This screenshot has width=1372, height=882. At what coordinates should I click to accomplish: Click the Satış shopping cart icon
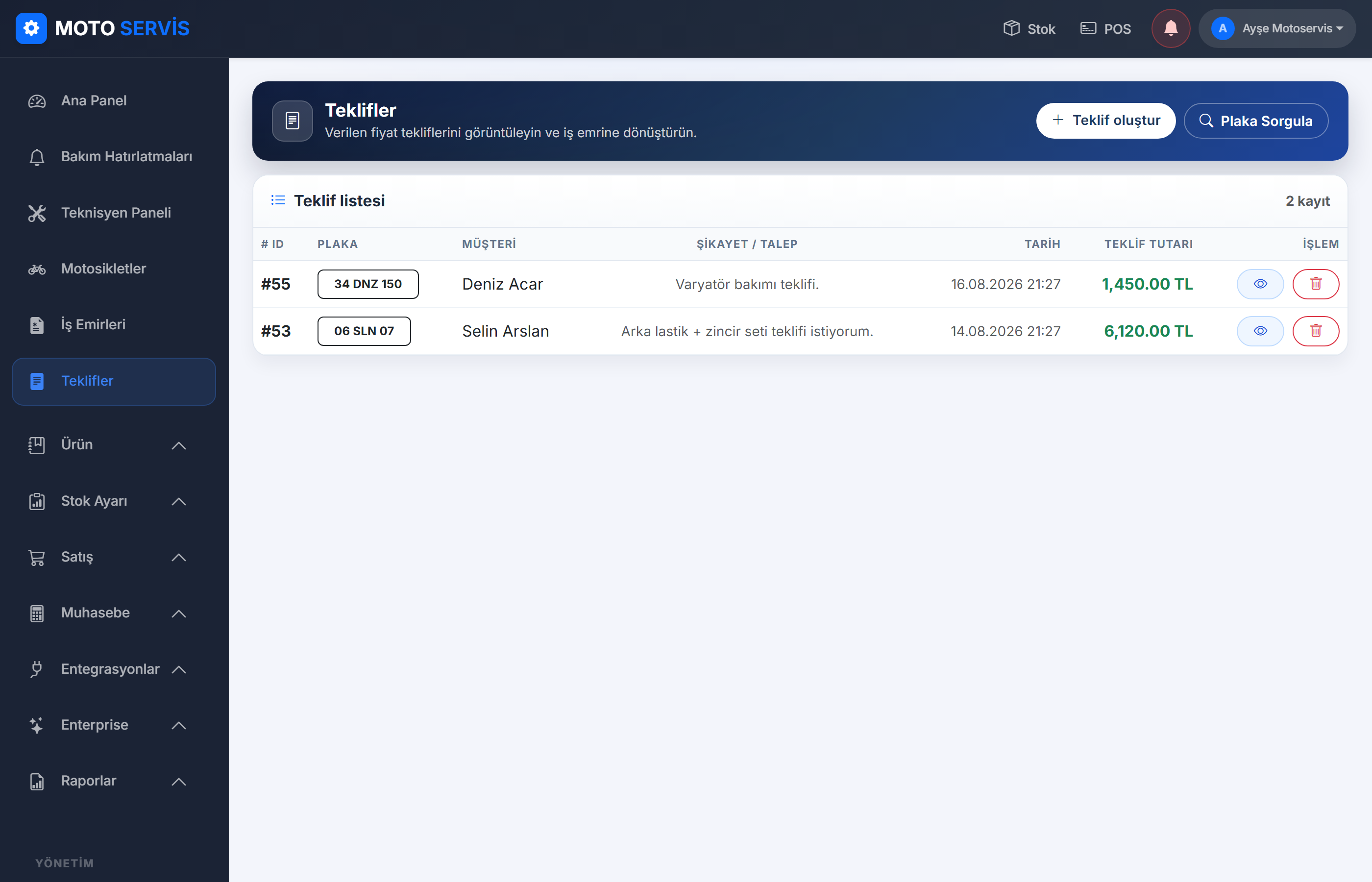(37, 557)
